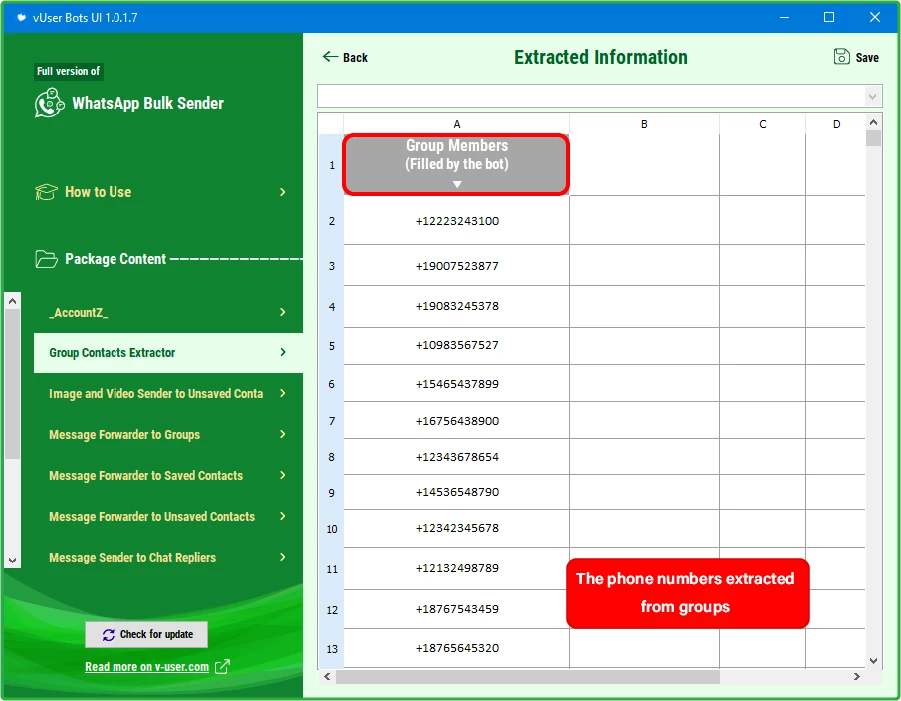Viewport: 901px width, 701px height.
Task: Select row 13 header
Action: [332, 648]
